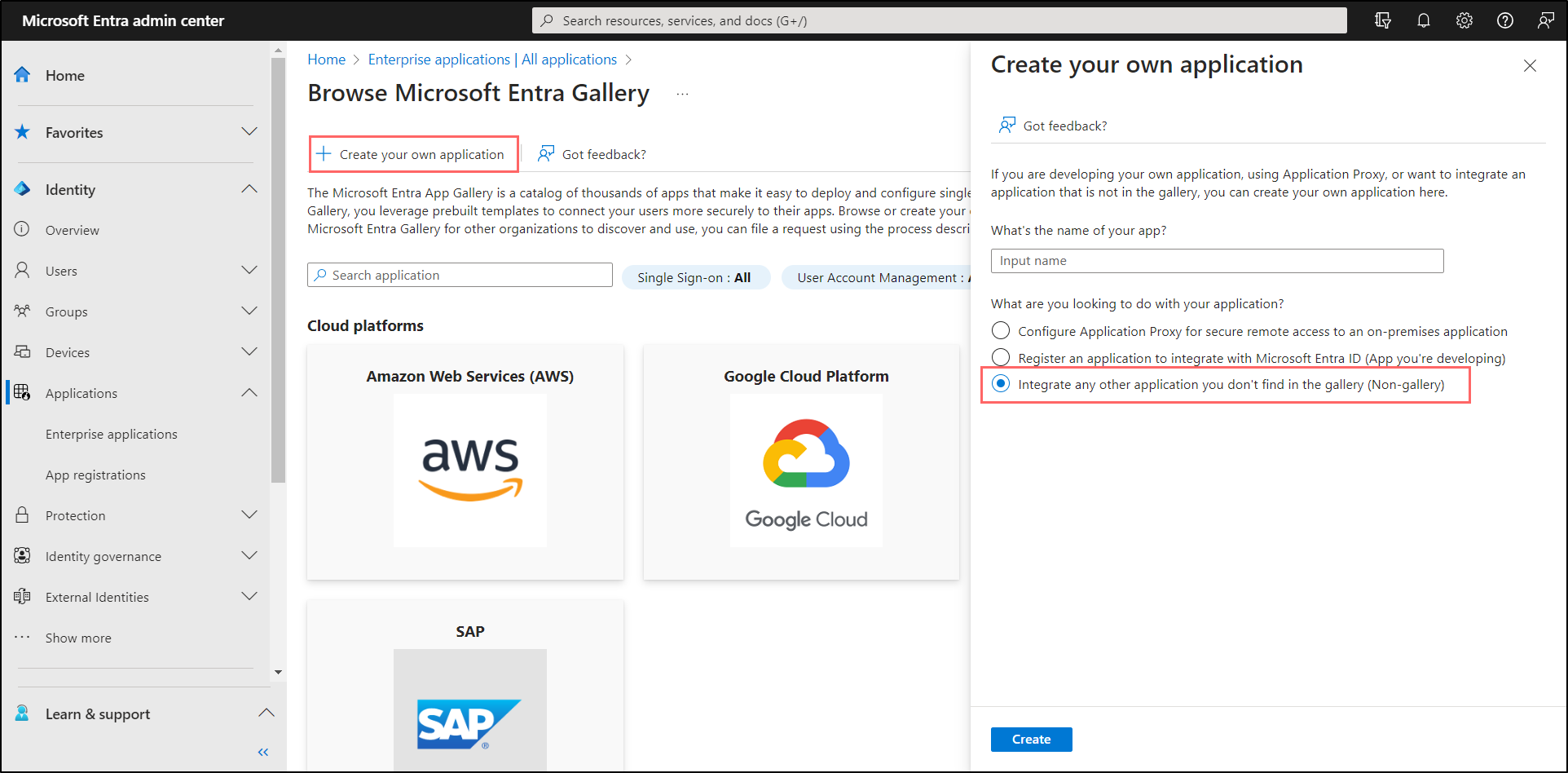The image size is (1568, 773).
Task: Collapse the Learn & support chevron
Action: point(266,713)
